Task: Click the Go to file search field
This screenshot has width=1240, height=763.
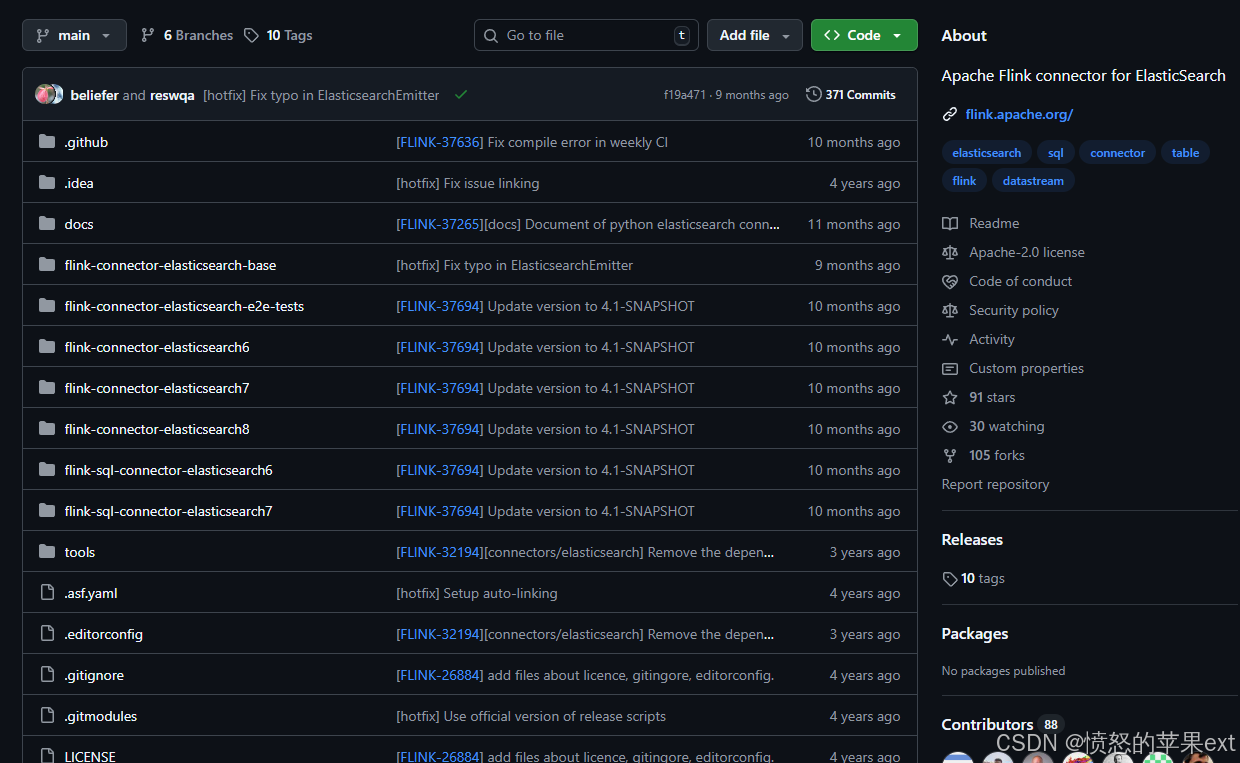Action: click(x=586, y=35)
